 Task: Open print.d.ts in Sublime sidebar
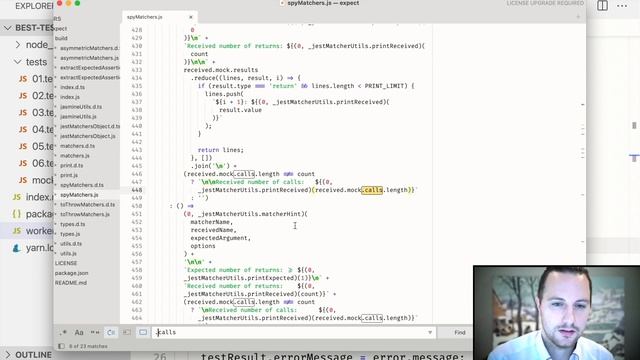tap(71, 166)
